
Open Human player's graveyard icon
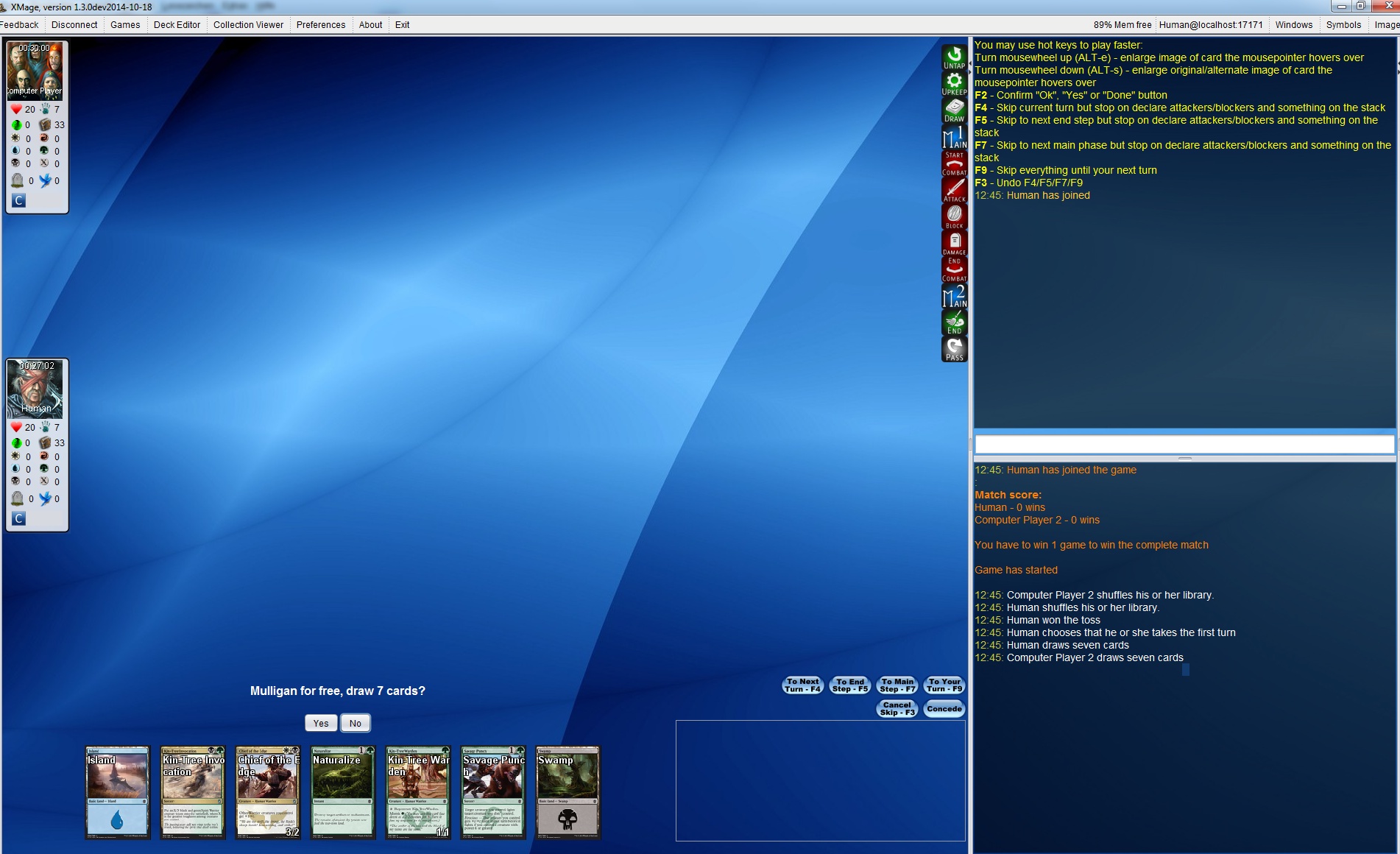pos(18,498)
